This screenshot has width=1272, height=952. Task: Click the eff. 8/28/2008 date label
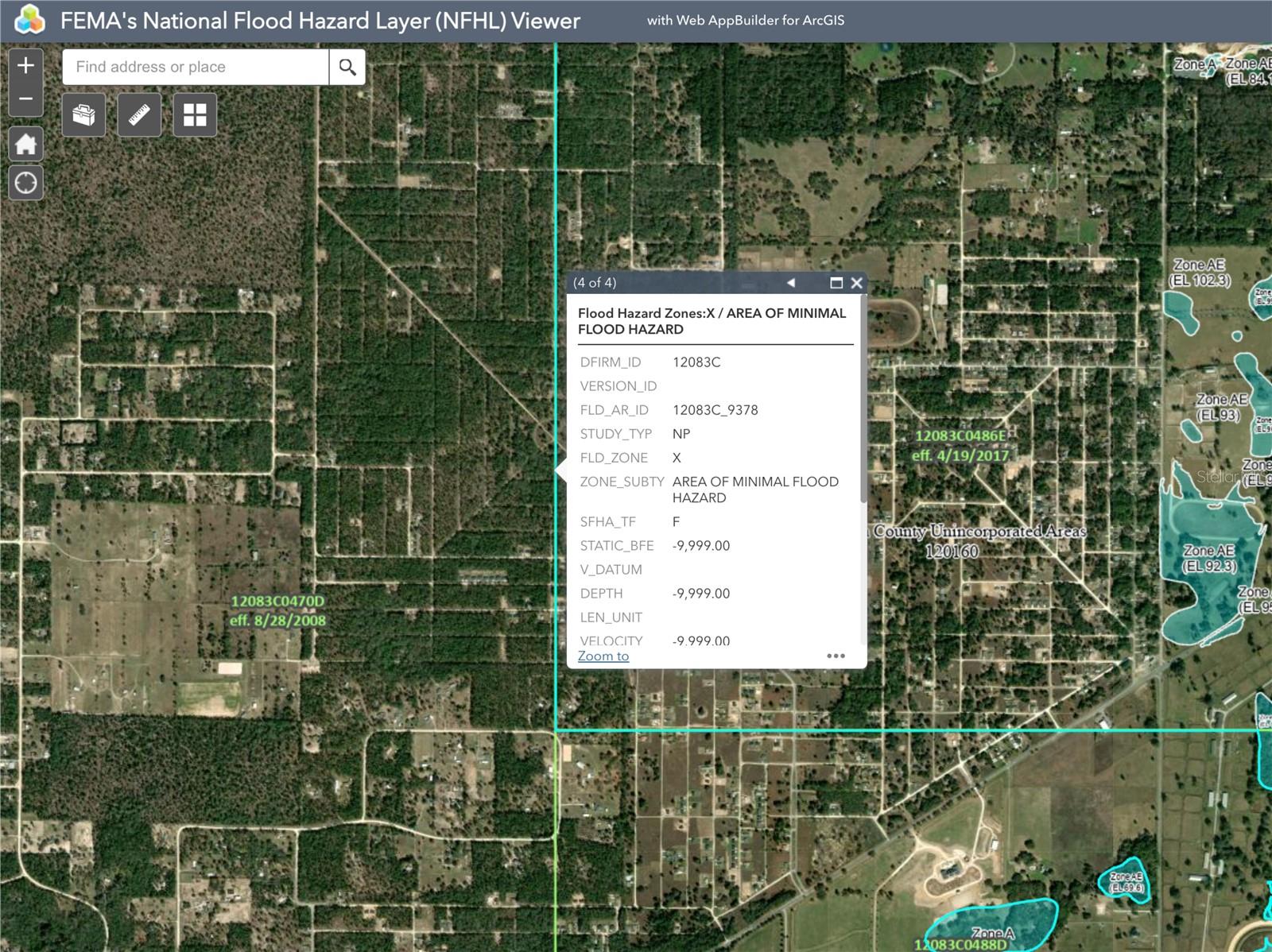277,621
